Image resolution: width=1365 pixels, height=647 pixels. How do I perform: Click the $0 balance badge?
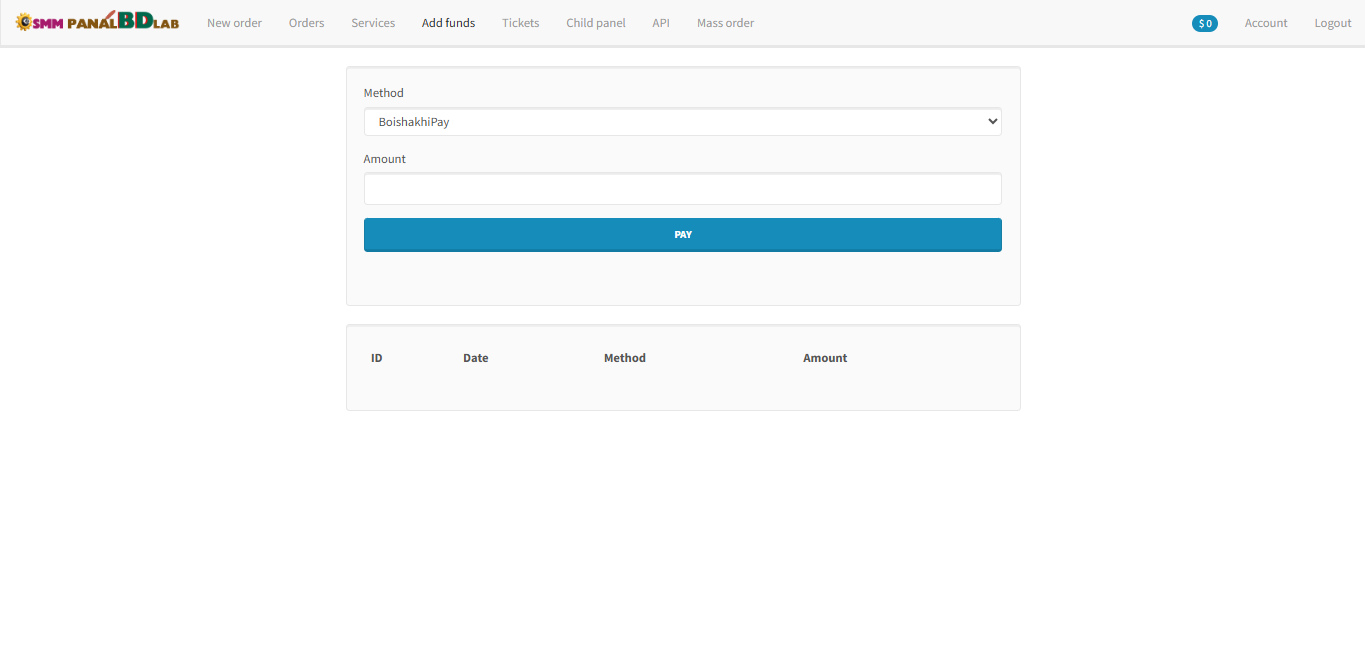click(1204, 23)
